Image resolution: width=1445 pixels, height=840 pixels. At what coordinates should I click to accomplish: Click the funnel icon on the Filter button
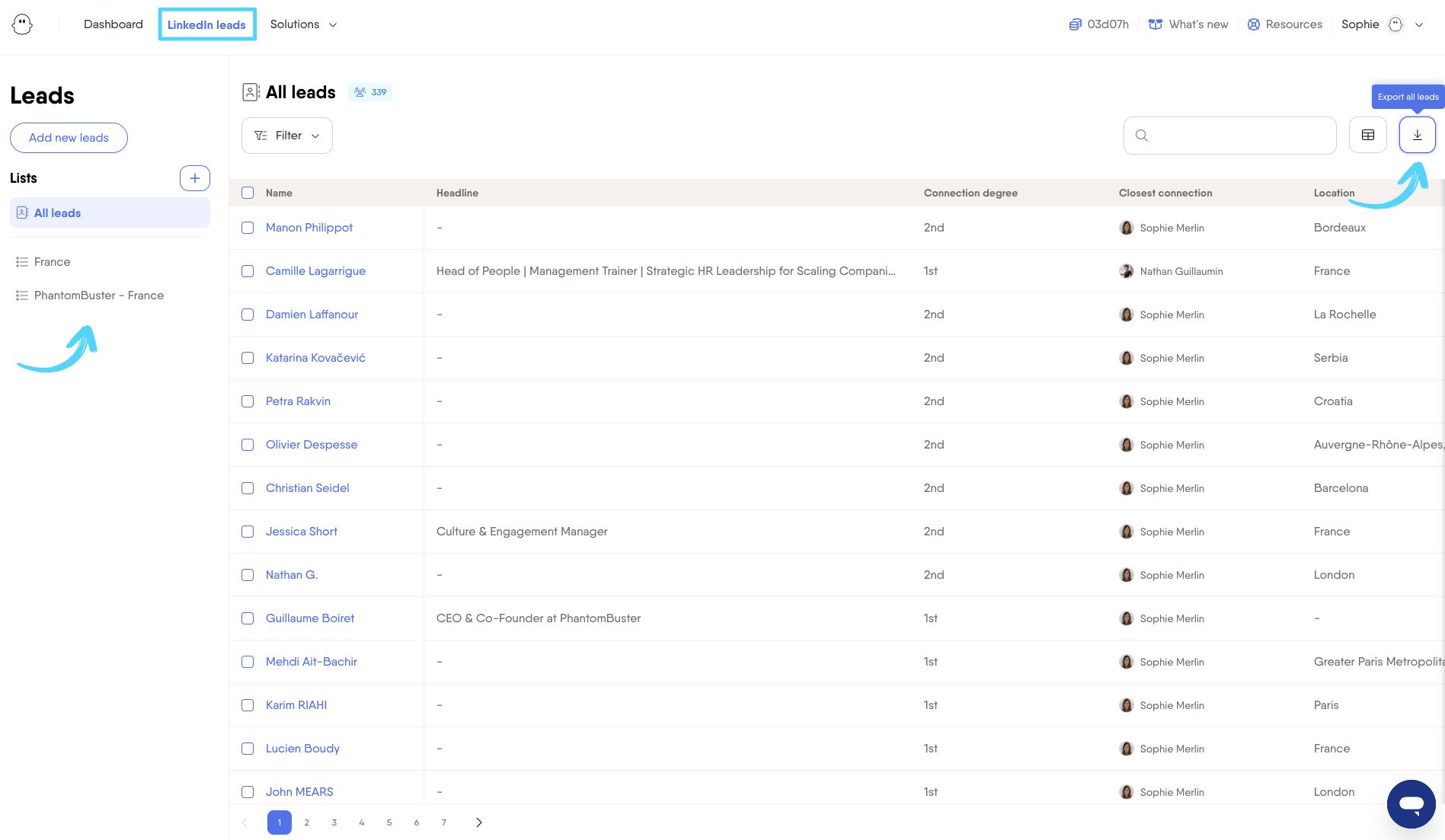(x=261, y=136)
